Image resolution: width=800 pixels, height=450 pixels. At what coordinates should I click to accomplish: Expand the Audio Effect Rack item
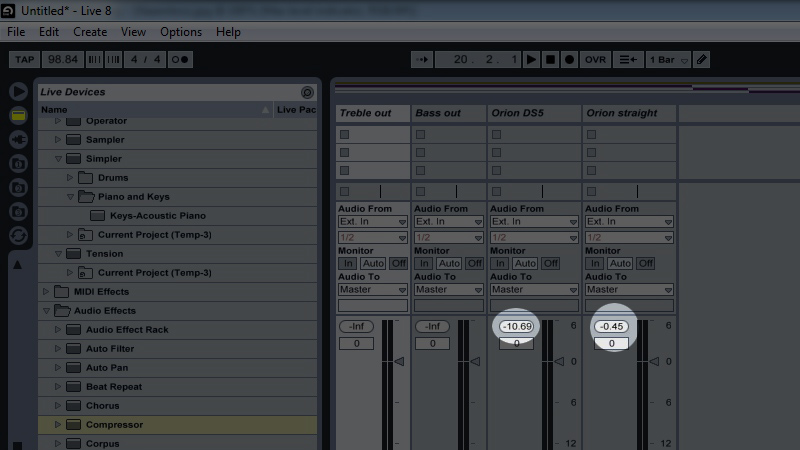pyautogui.click(x=58, y=330)
